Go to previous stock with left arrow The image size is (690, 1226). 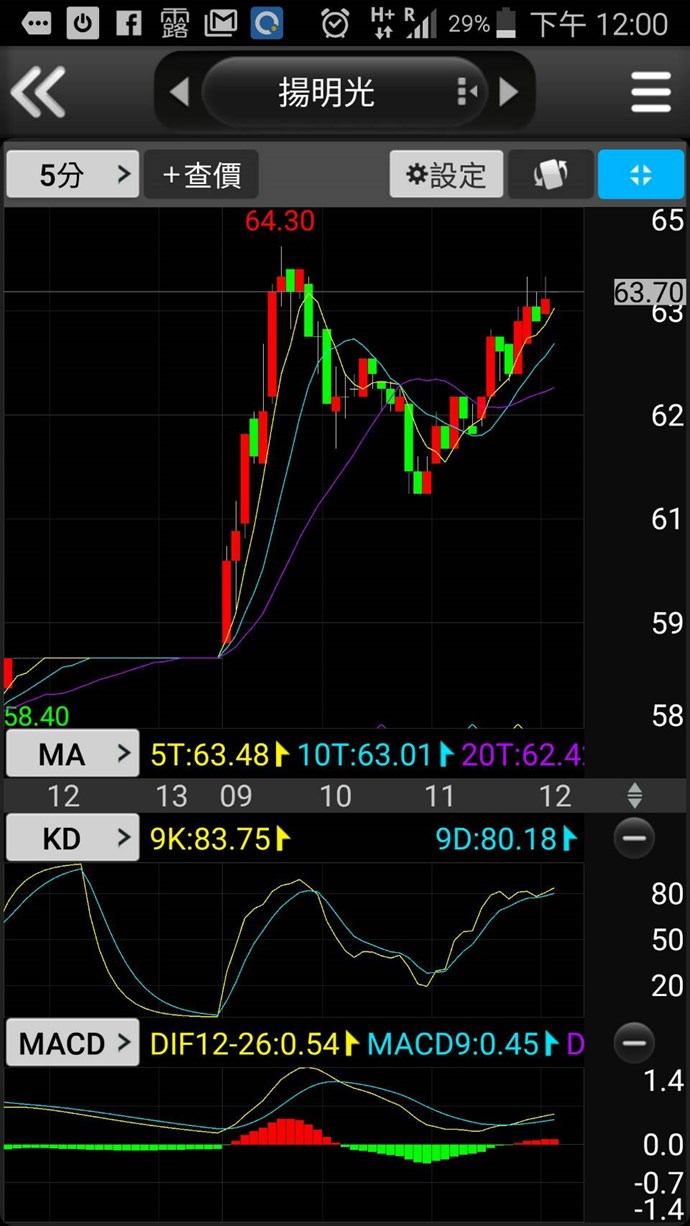pyautogui.click(x=179, y=93)
